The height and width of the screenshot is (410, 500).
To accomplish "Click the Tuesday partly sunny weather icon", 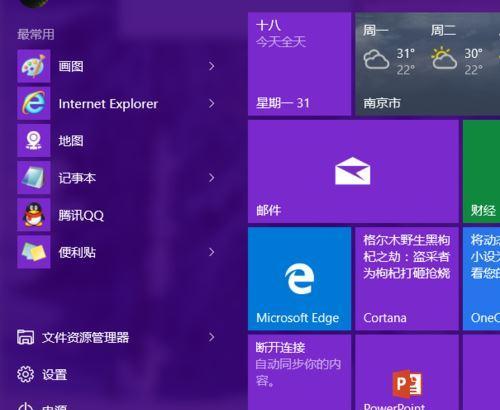I will tap(444, 58).
